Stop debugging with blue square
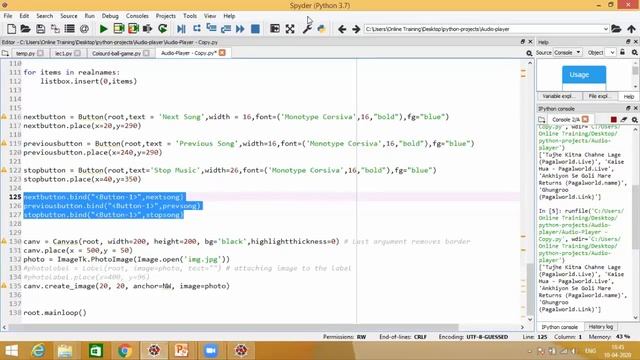Screen dimensions: 640x360 [255, 29]
